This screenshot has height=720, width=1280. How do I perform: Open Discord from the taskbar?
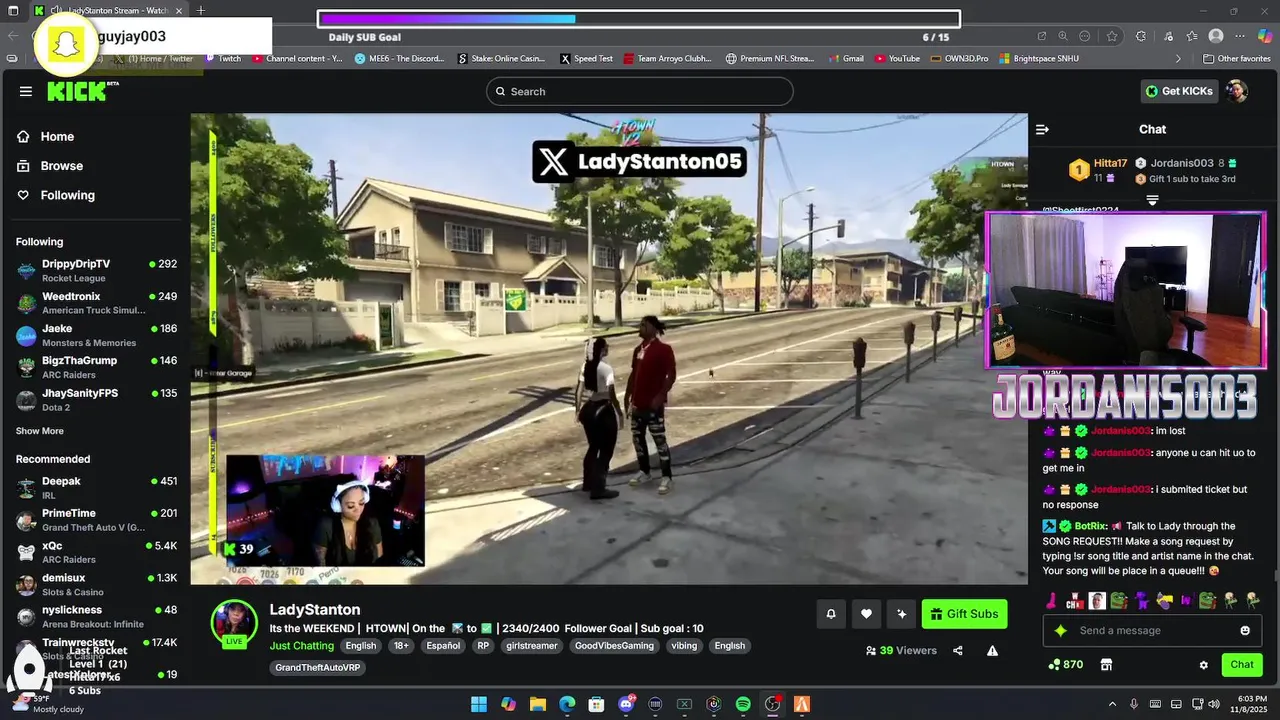pos(626,704)
